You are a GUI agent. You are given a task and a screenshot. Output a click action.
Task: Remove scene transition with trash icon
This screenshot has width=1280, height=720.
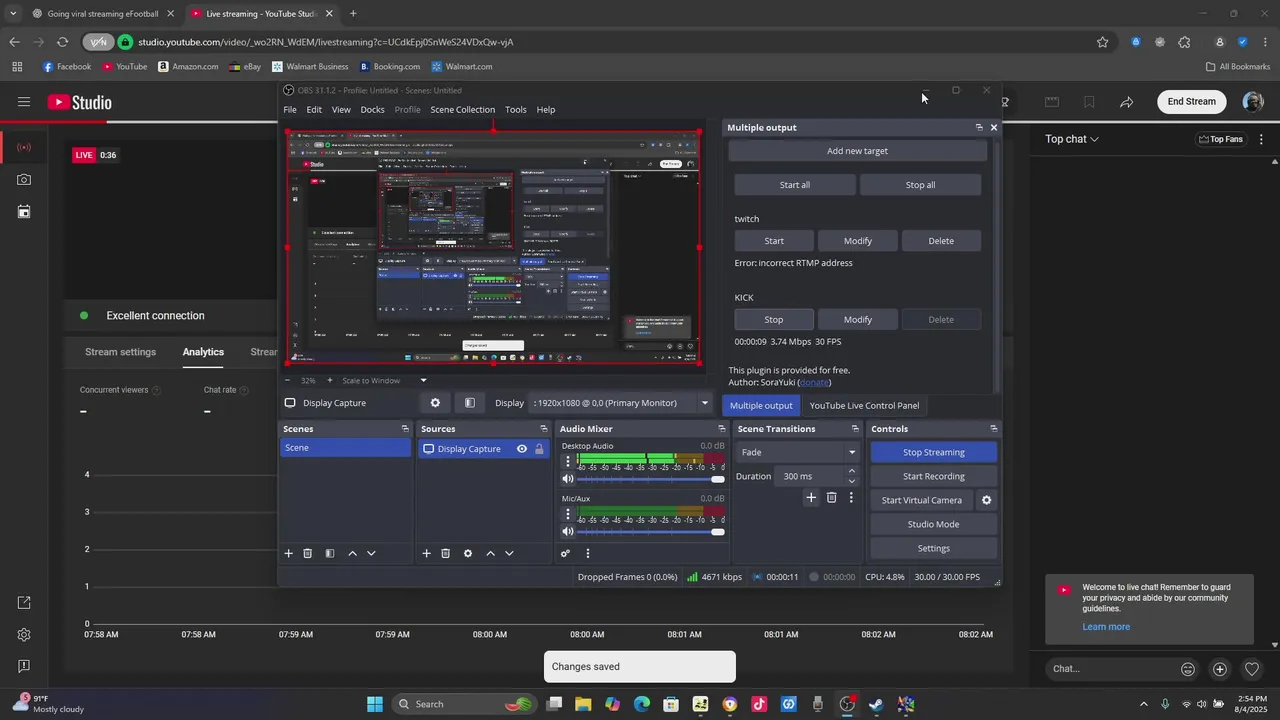pyautogui.click(x=831, y=497)
